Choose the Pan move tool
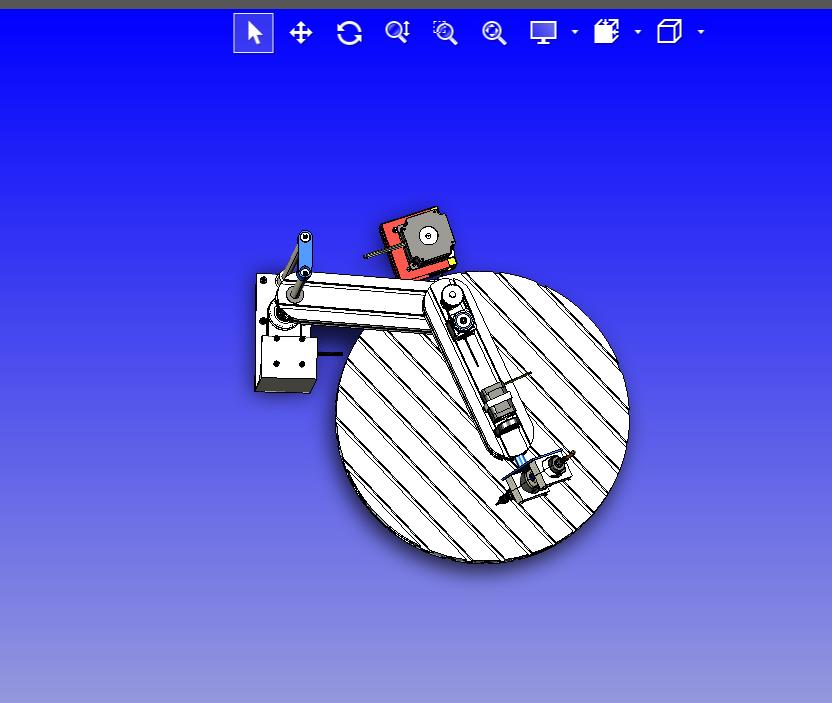 coord(301,33)
